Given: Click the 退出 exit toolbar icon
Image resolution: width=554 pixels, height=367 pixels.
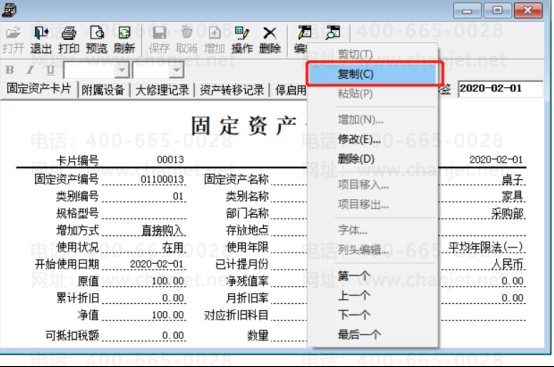Looking at the screenshot, I should pos(41,40).
